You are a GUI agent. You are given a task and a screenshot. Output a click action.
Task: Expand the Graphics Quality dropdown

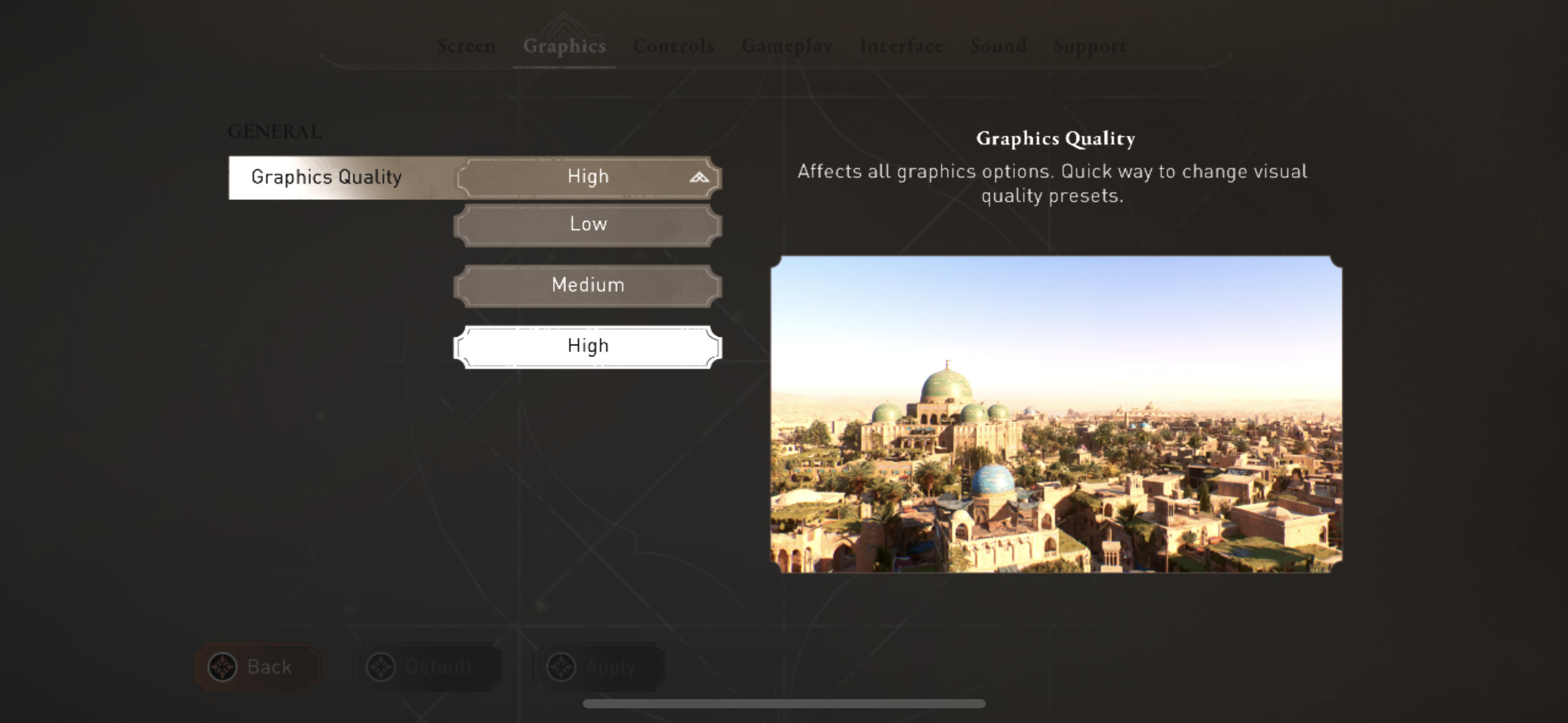coord(587,178)
